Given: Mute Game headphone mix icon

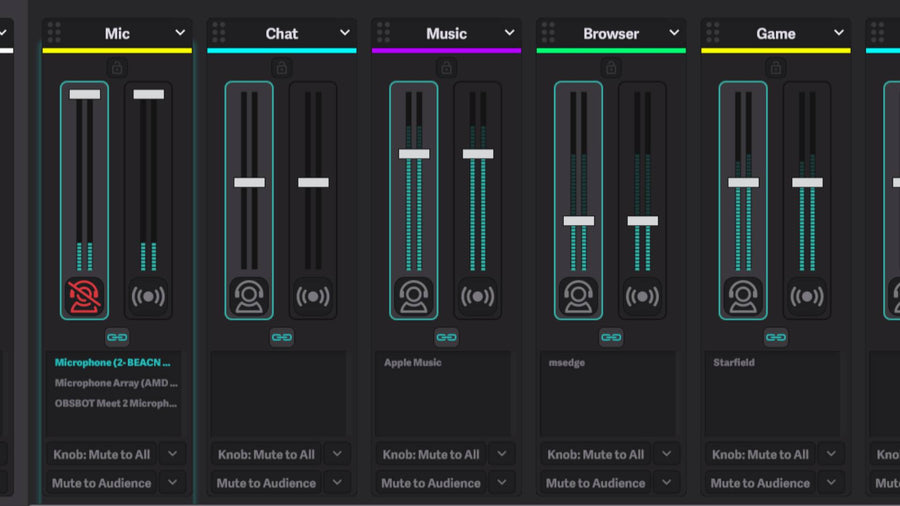Looking at the screenshot, I should tap(743, 297).
